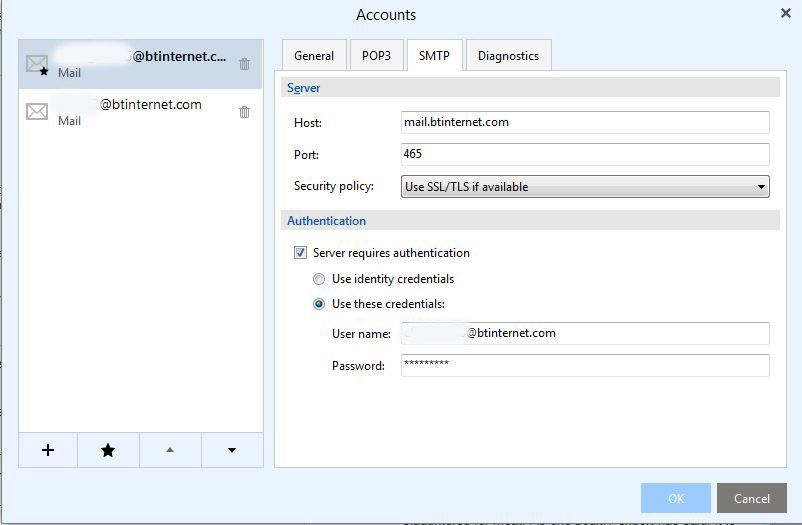Toggle Server requires authentication checkbox

(x=300, y=253)
